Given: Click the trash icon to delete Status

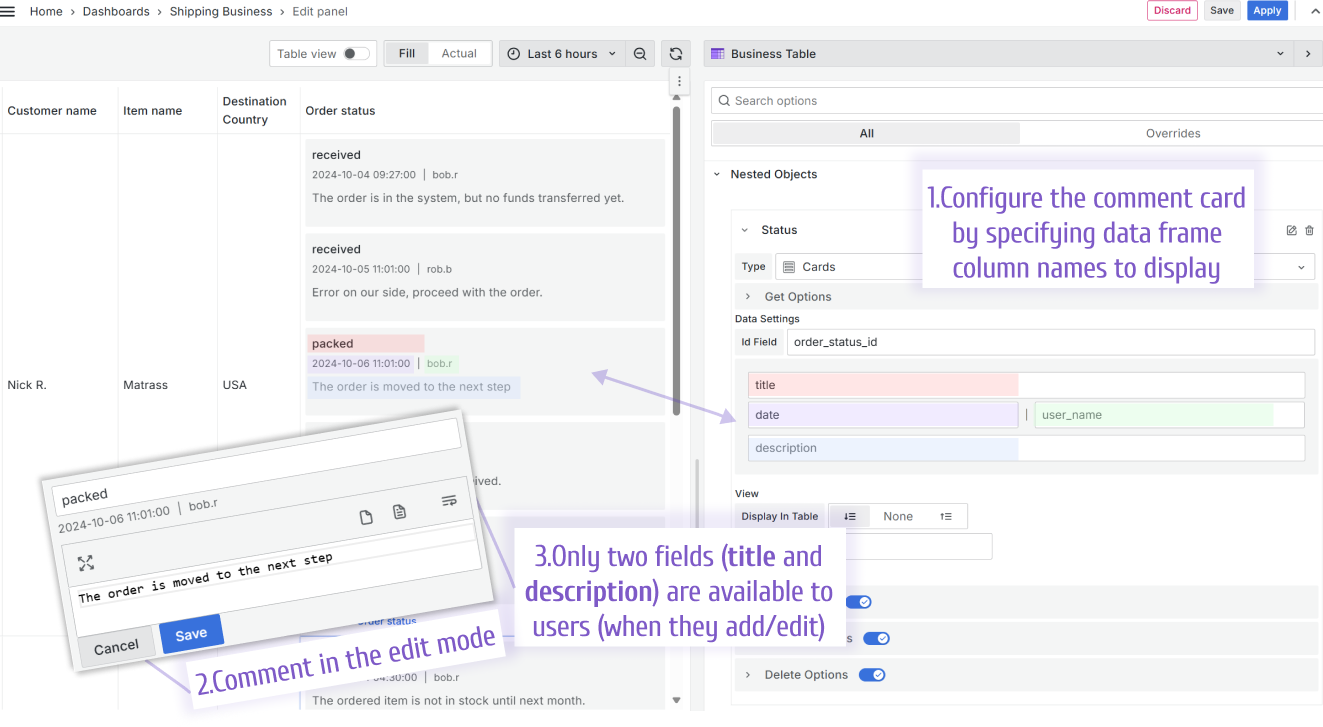Looking at the screenshot, I should click(x=1309, y=230).
